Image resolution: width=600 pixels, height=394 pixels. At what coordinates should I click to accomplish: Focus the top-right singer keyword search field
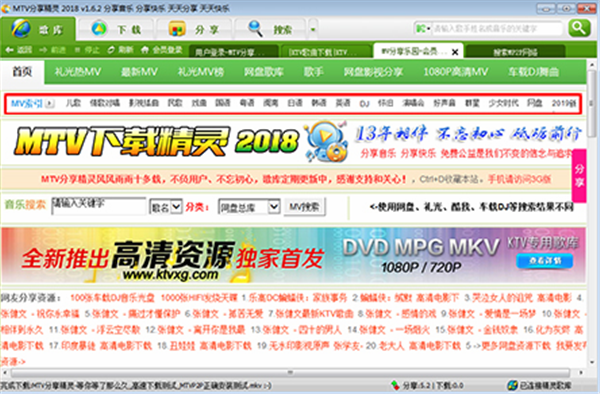coord(496,29)
